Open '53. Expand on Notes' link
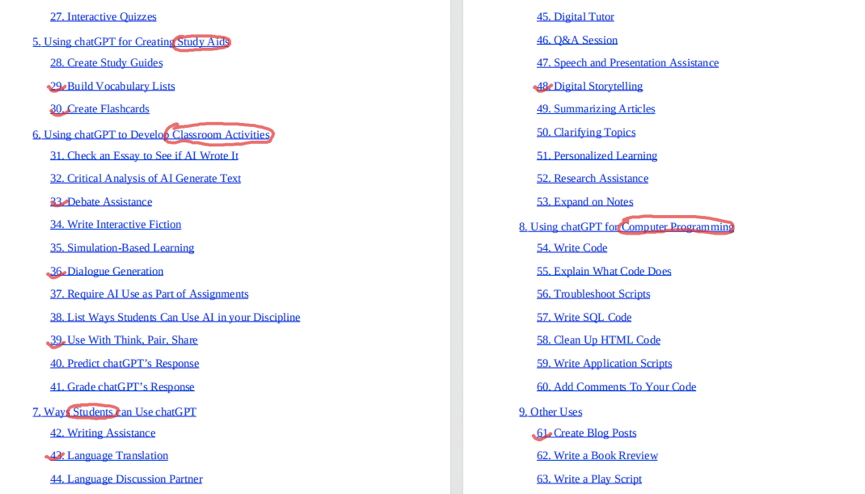The height and width of the screenshot is (494, 865). pos(585,201)
